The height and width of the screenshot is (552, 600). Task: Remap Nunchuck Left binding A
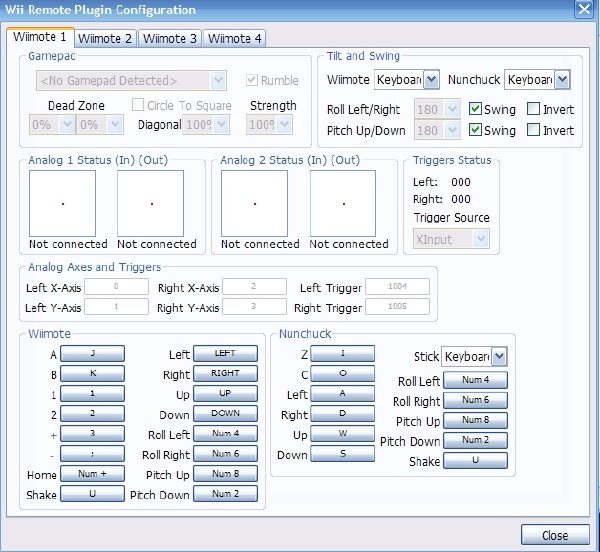click(x=342, y=394)
